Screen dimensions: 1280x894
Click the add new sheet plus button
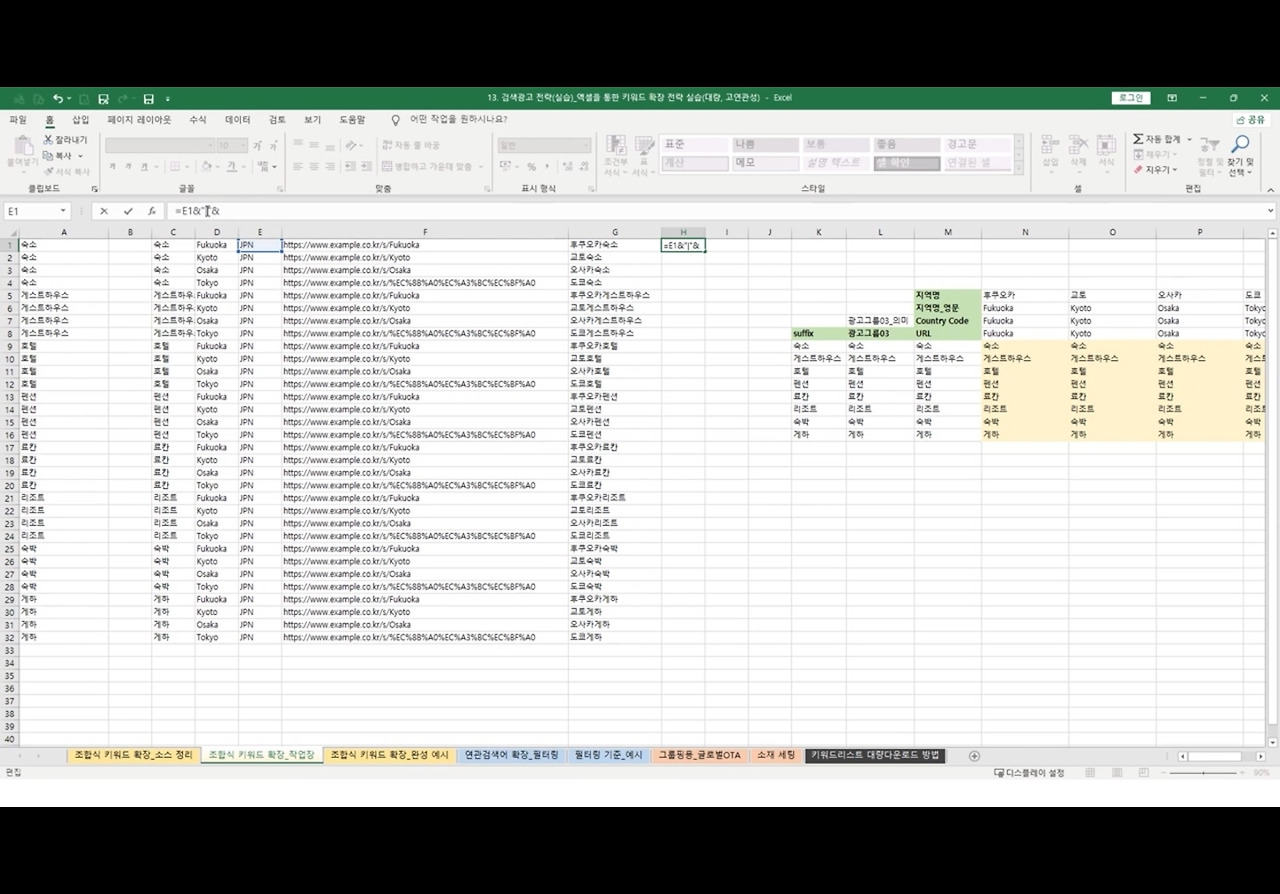pyautogui.click(x=974, y=756)
